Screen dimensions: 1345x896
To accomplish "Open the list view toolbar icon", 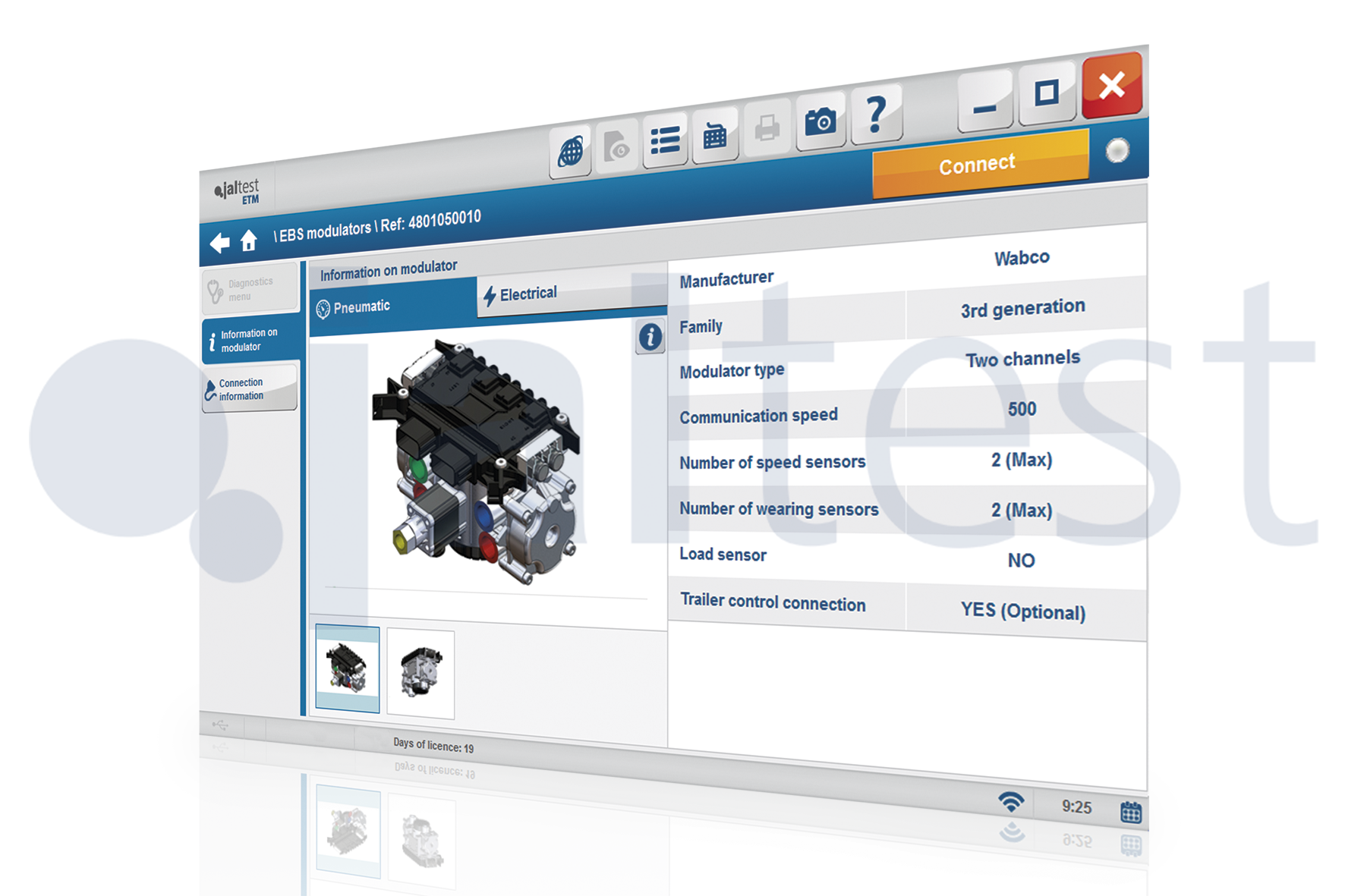I will pyautogui.click(x=665, y=140).
